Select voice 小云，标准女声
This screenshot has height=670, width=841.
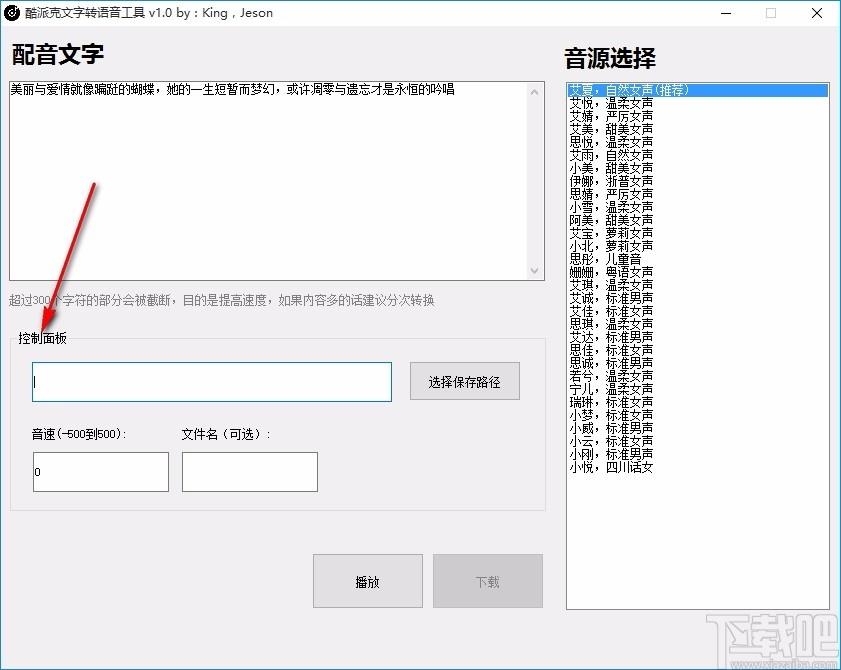pos(697,441)
